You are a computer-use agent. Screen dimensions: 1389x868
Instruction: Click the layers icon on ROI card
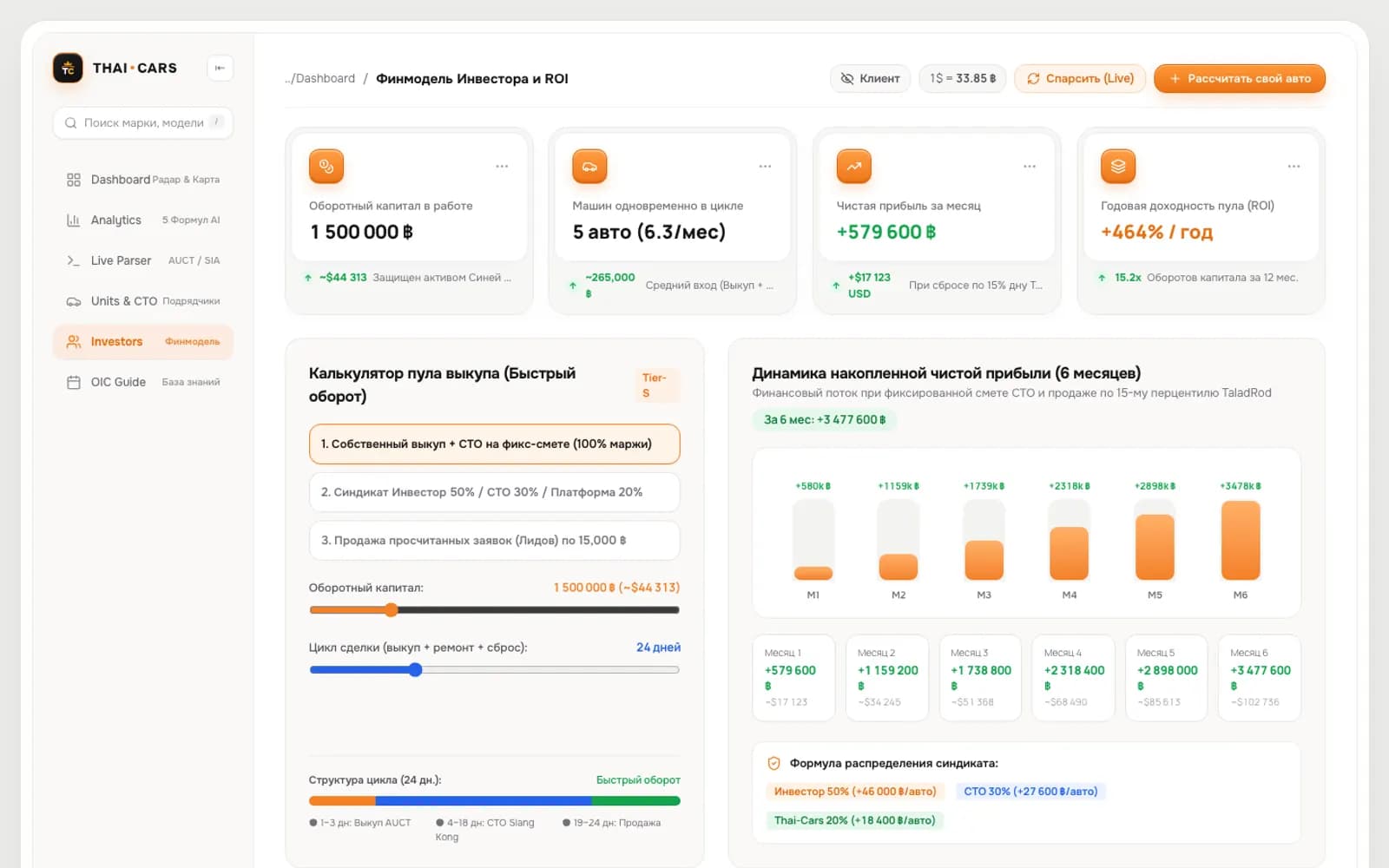[1118, 166]
